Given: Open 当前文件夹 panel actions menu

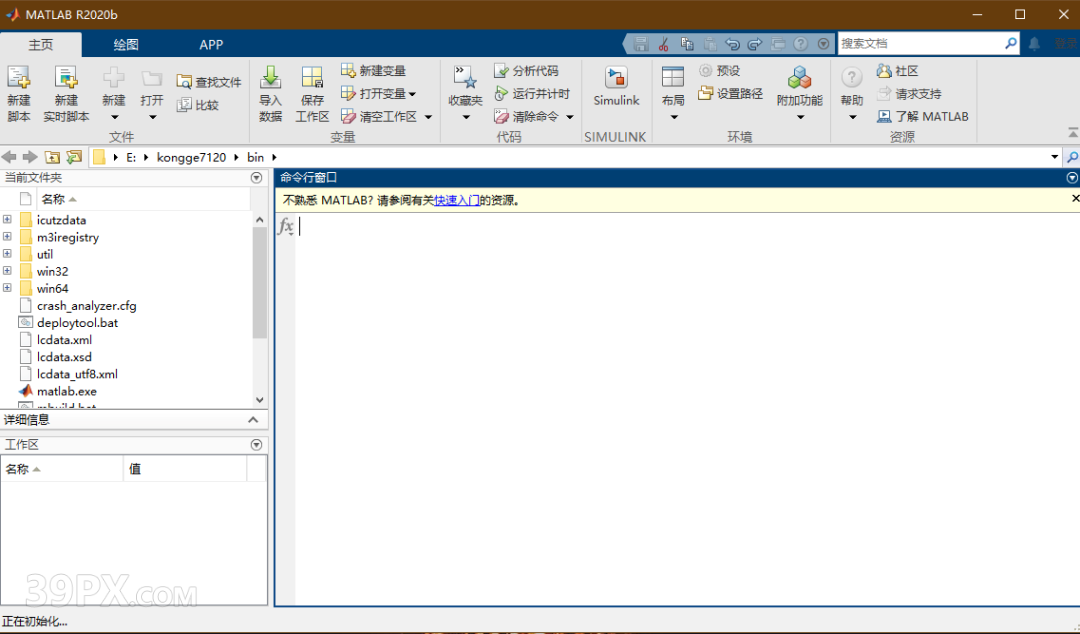Looking at the screenshot, I should (x=256, y=178).
